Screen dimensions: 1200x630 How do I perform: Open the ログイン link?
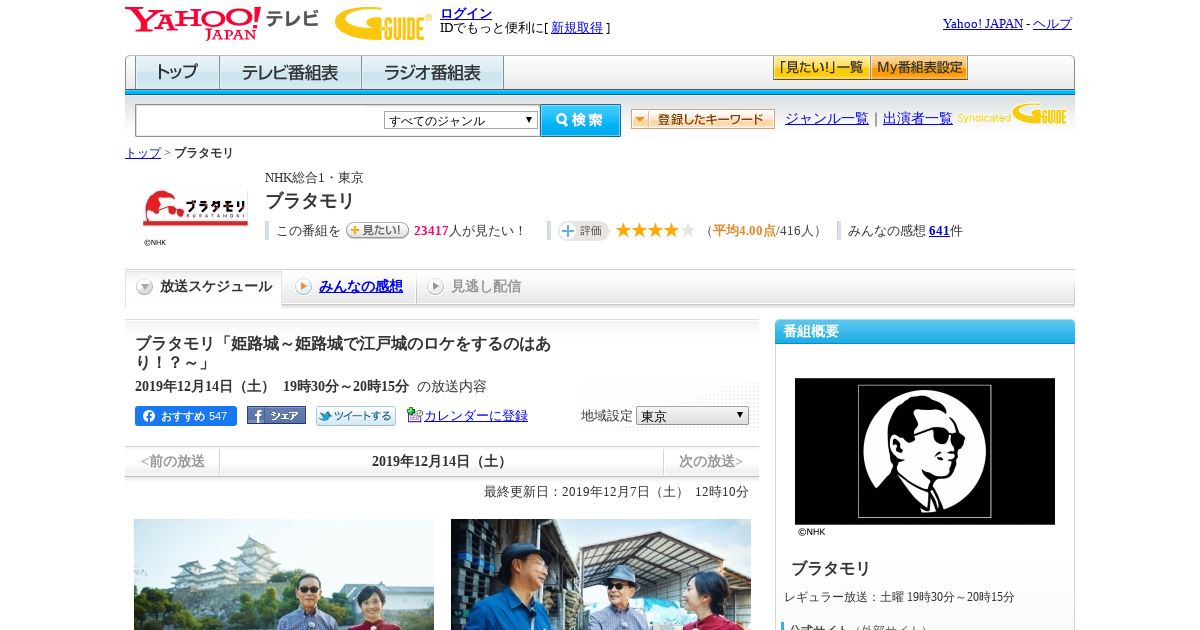466,13
